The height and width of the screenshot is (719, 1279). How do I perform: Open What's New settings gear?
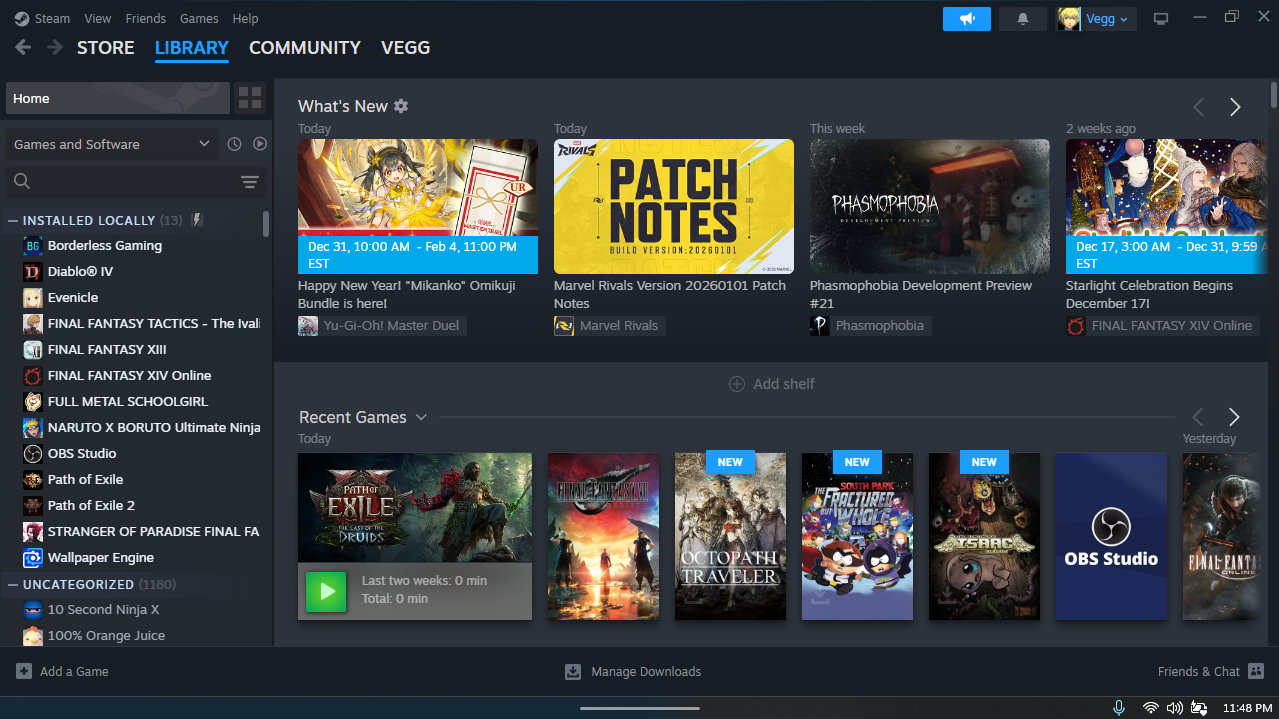401,106
